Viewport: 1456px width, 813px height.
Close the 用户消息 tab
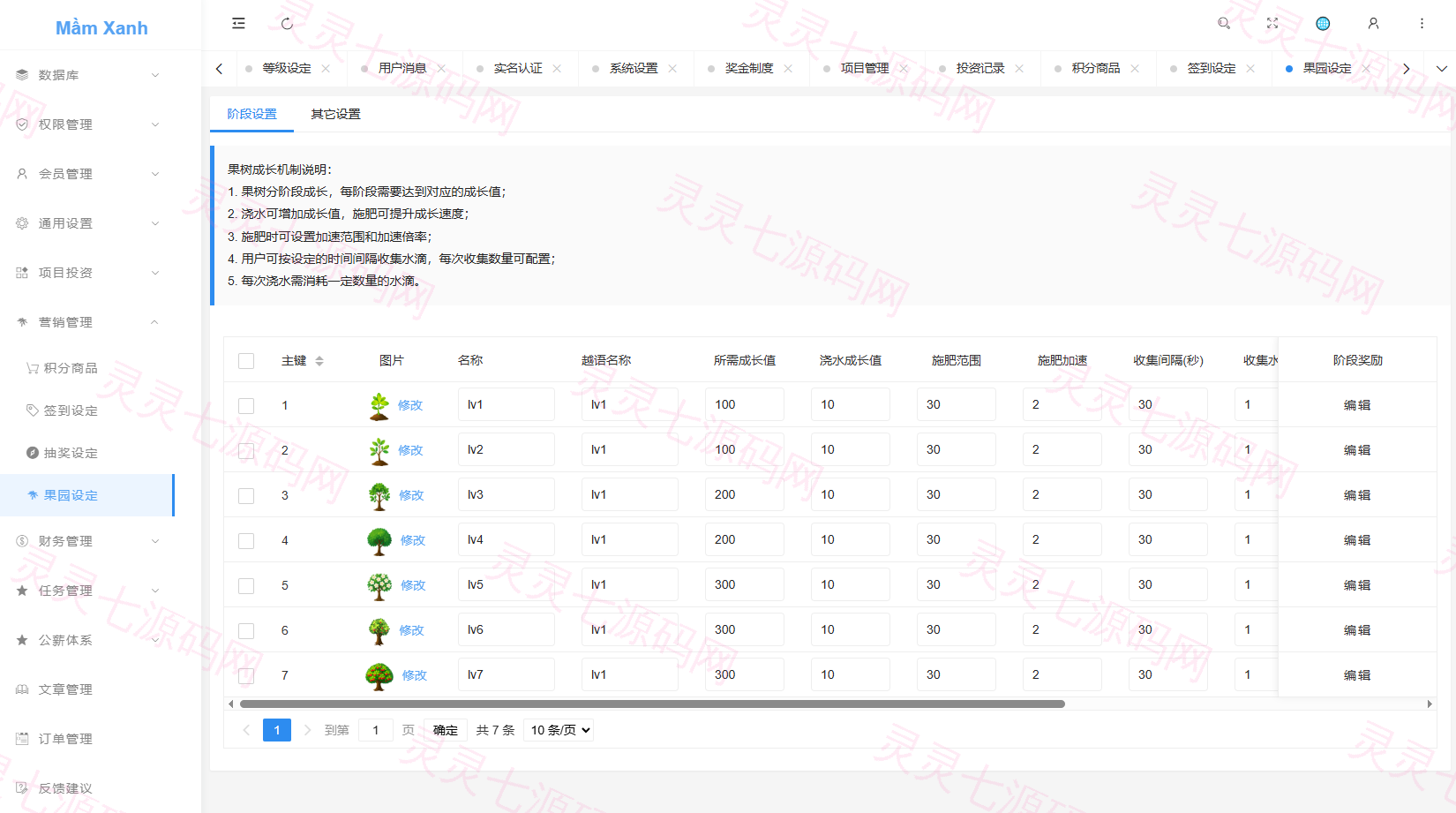point(441,69)
